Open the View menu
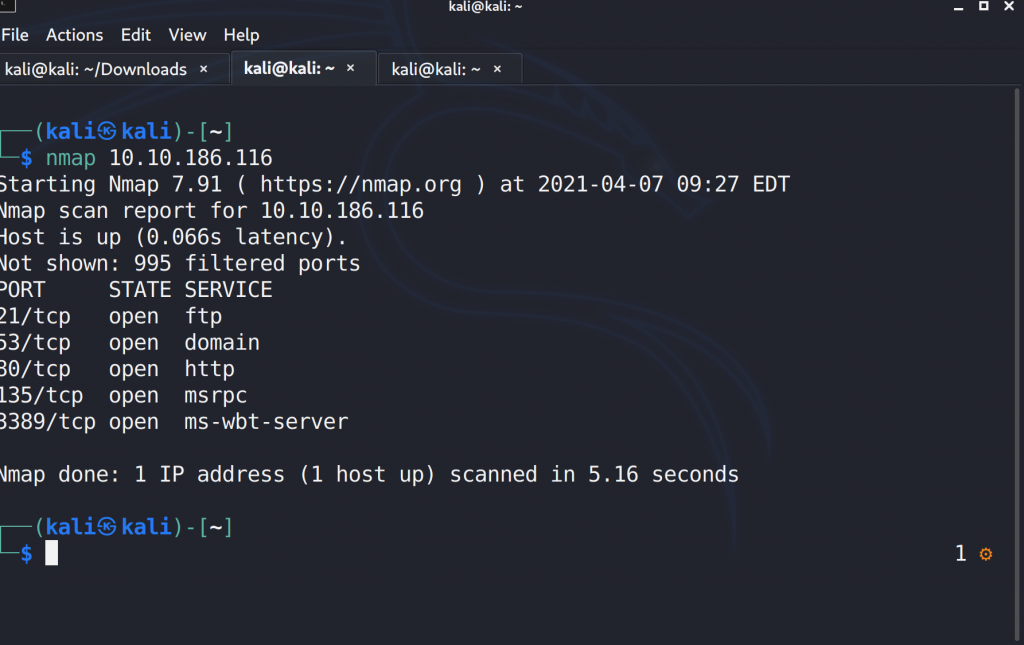 pos(187,35)
